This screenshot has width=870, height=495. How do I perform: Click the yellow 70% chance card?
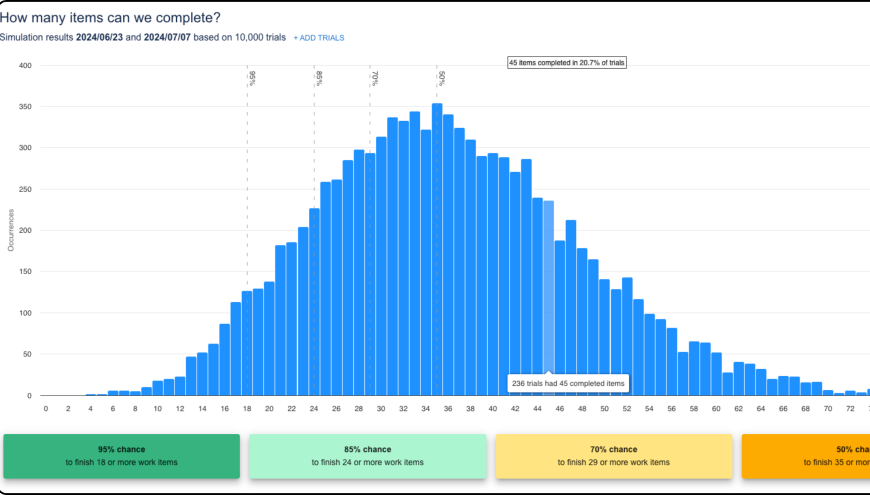click(614, 456)
